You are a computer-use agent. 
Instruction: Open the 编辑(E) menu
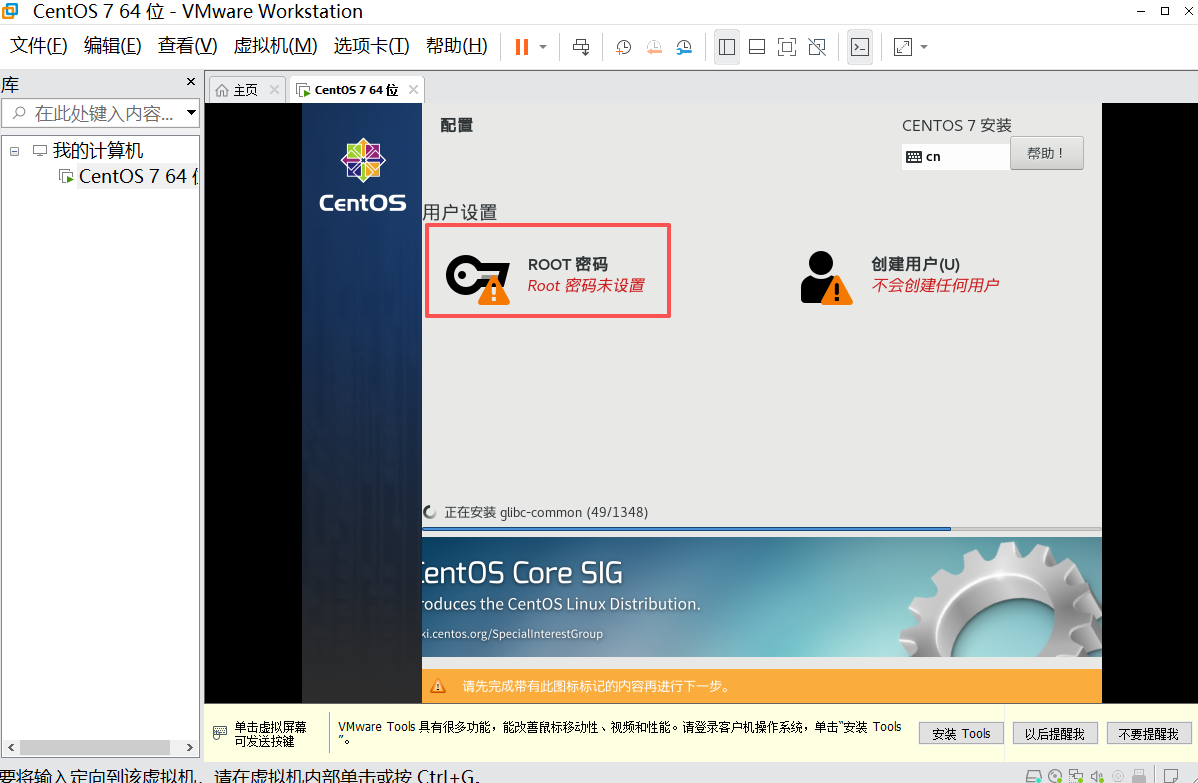(112, 46)
